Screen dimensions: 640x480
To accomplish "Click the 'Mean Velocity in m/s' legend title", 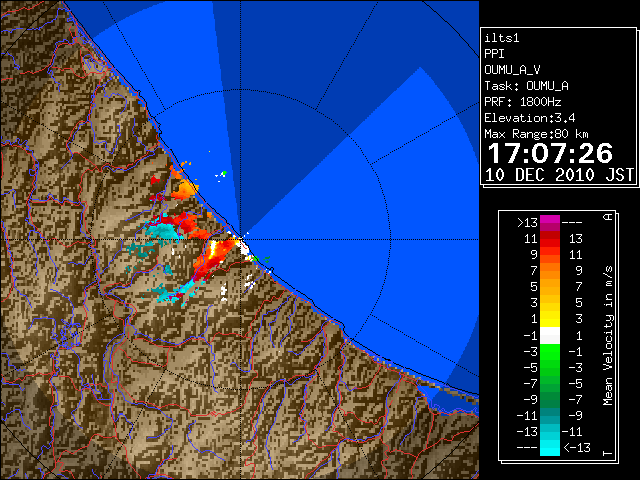I will click(x=608, y=336).
